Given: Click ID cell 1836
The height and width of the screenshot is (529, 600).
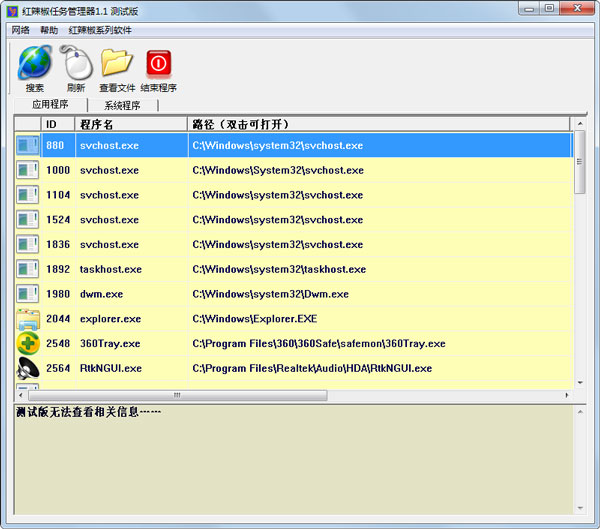Looking at the screenshot, I should coord(58,244).
